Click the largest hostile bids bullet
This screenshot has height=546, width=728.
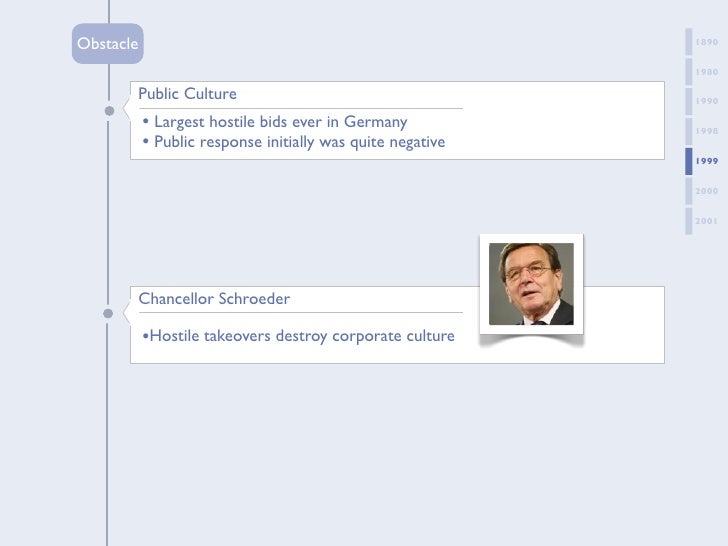(275, 122)
